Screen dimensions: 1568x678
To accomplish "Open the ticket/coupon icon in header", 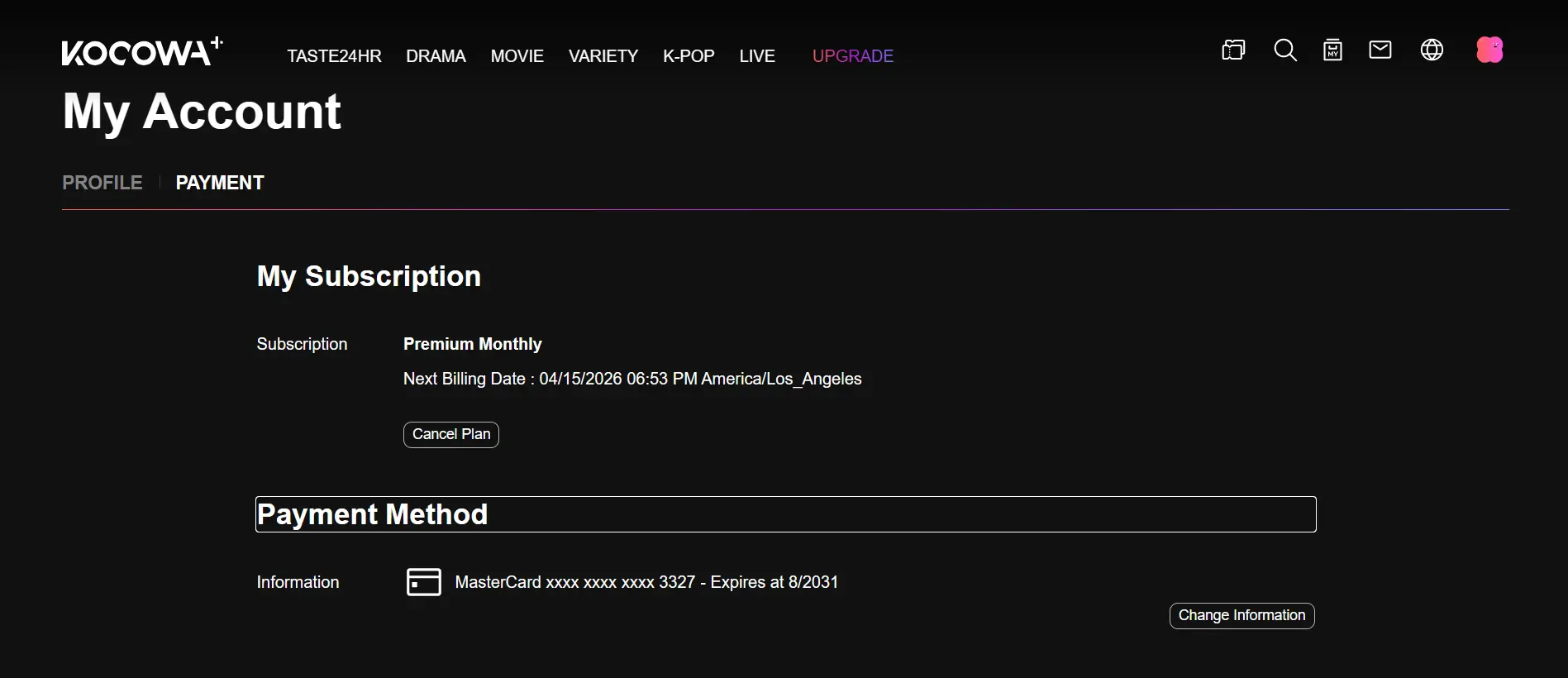I will [x=1233, y=50].
